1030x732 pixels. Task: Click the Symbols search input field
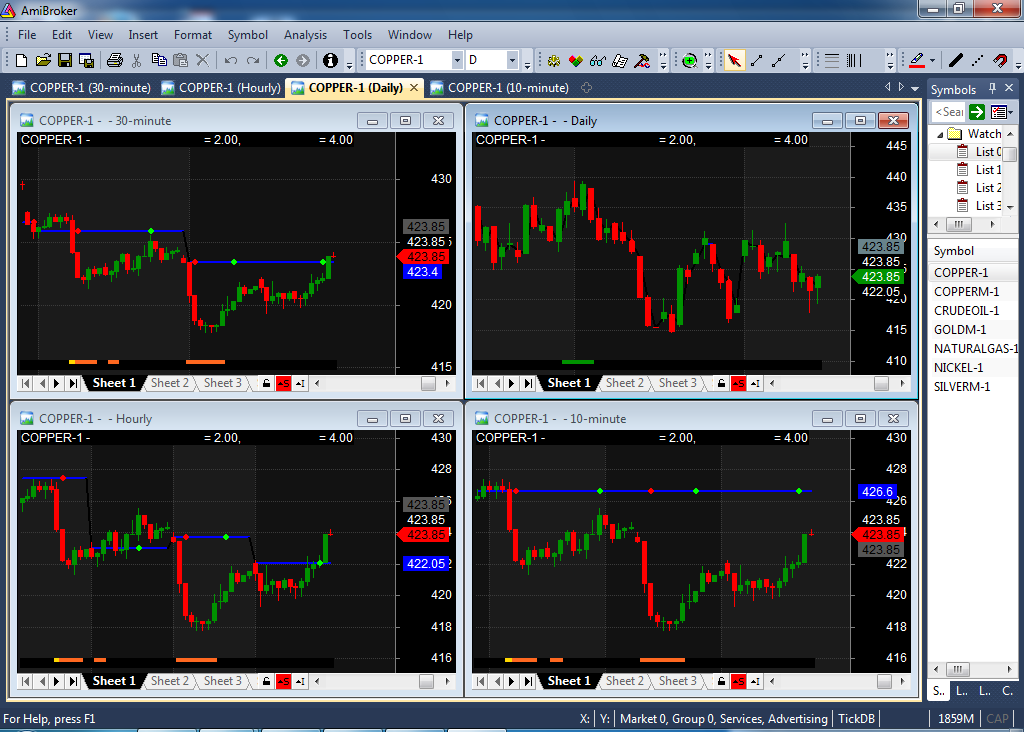click(x=949, y=112)
